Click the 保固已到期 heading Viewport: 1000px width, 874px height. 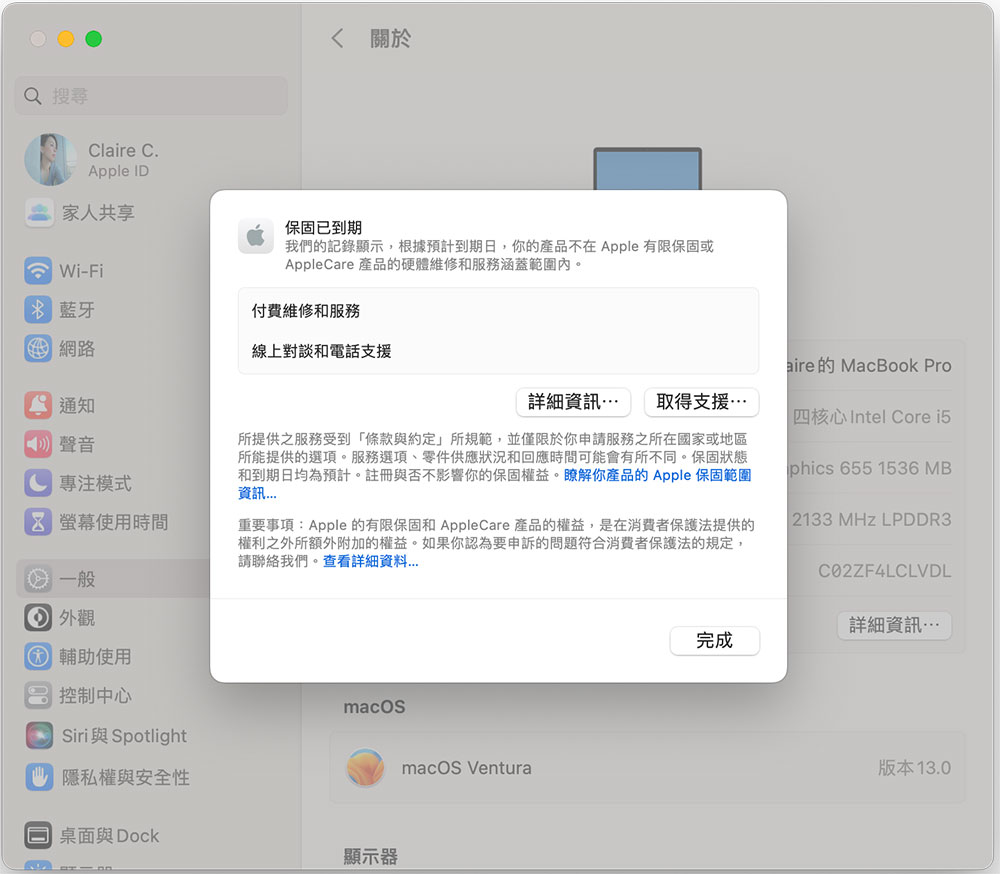coord(323,228)
